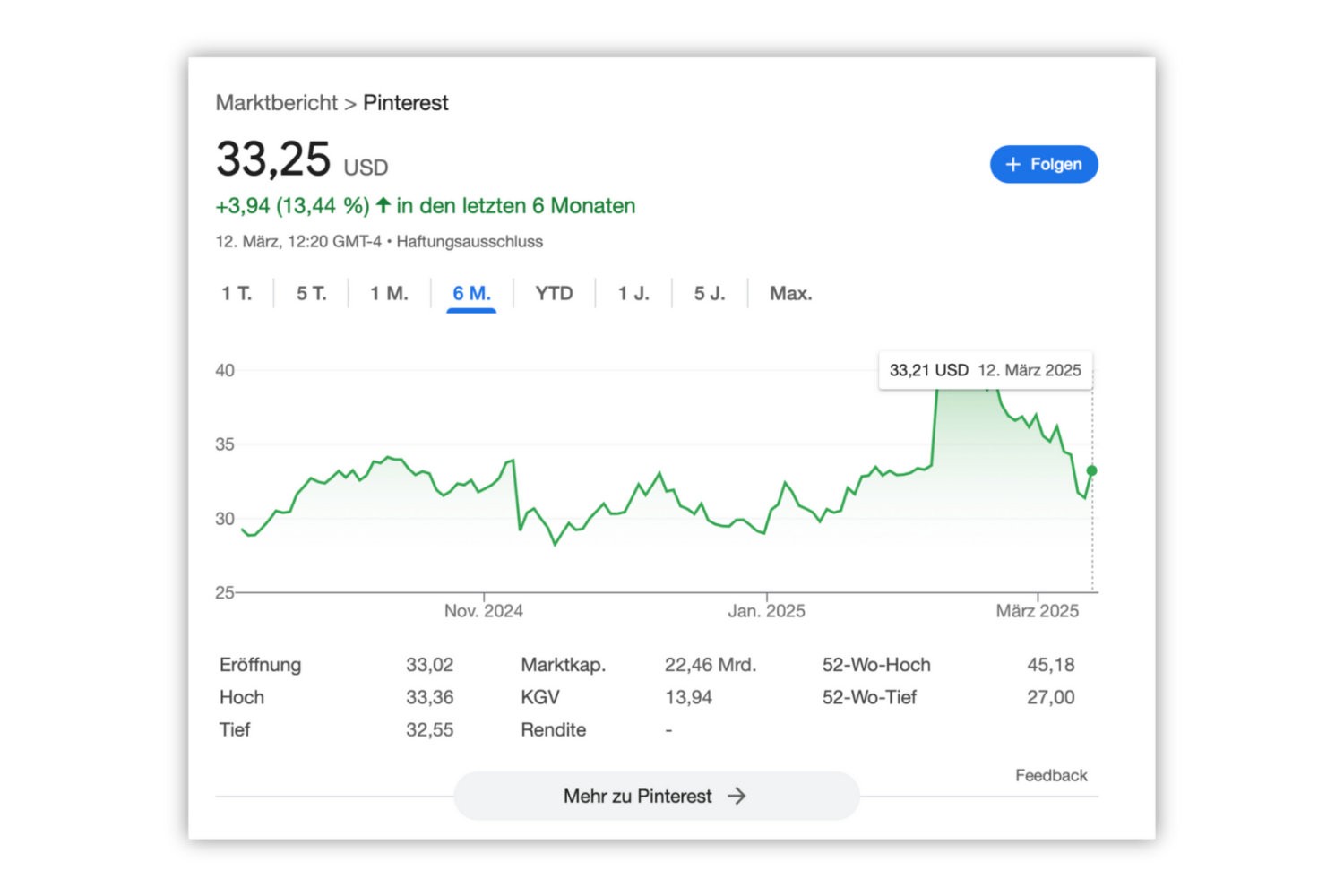Screen dimensions: 1344x896
Task: Click the 52-Wo-Hoch label
Action: point(876,665)
